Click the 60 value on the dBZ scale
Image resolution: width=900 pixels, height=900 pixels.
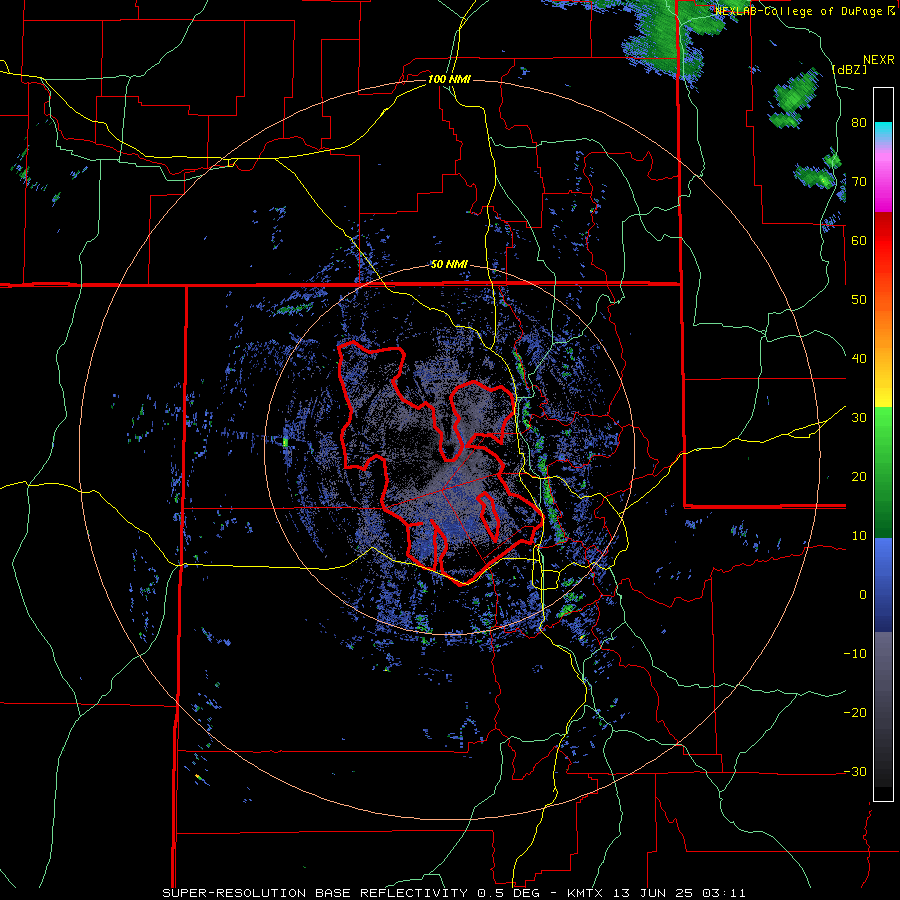pos(859,240)
